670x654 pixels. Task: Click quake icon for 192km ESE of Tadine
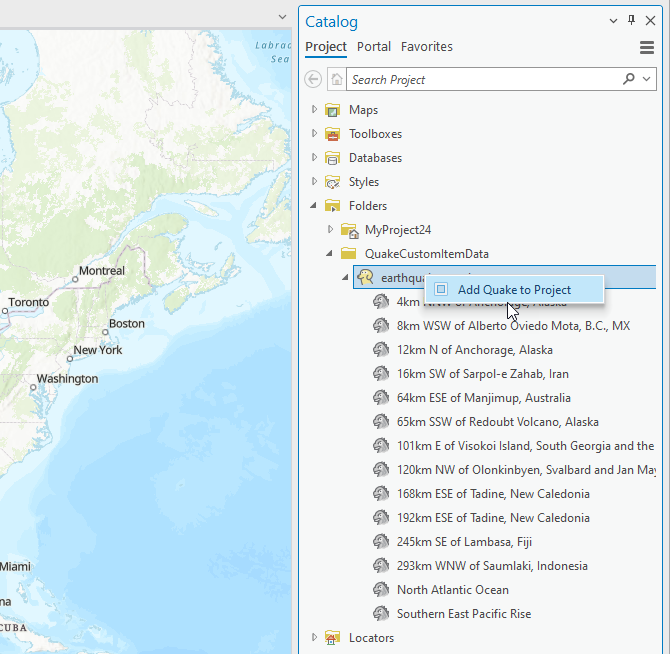(381, 517)
